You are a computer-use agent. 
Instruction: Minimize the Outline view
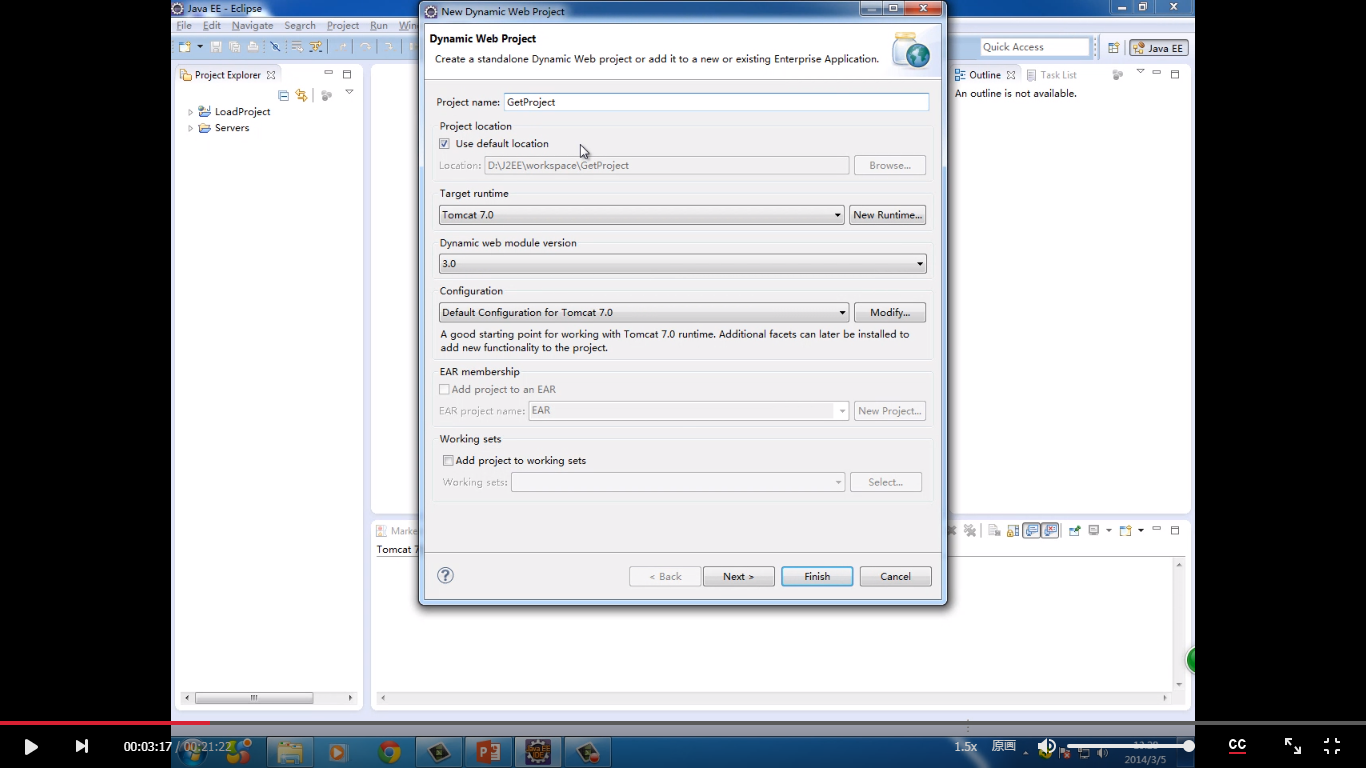tap(1156, 73)
